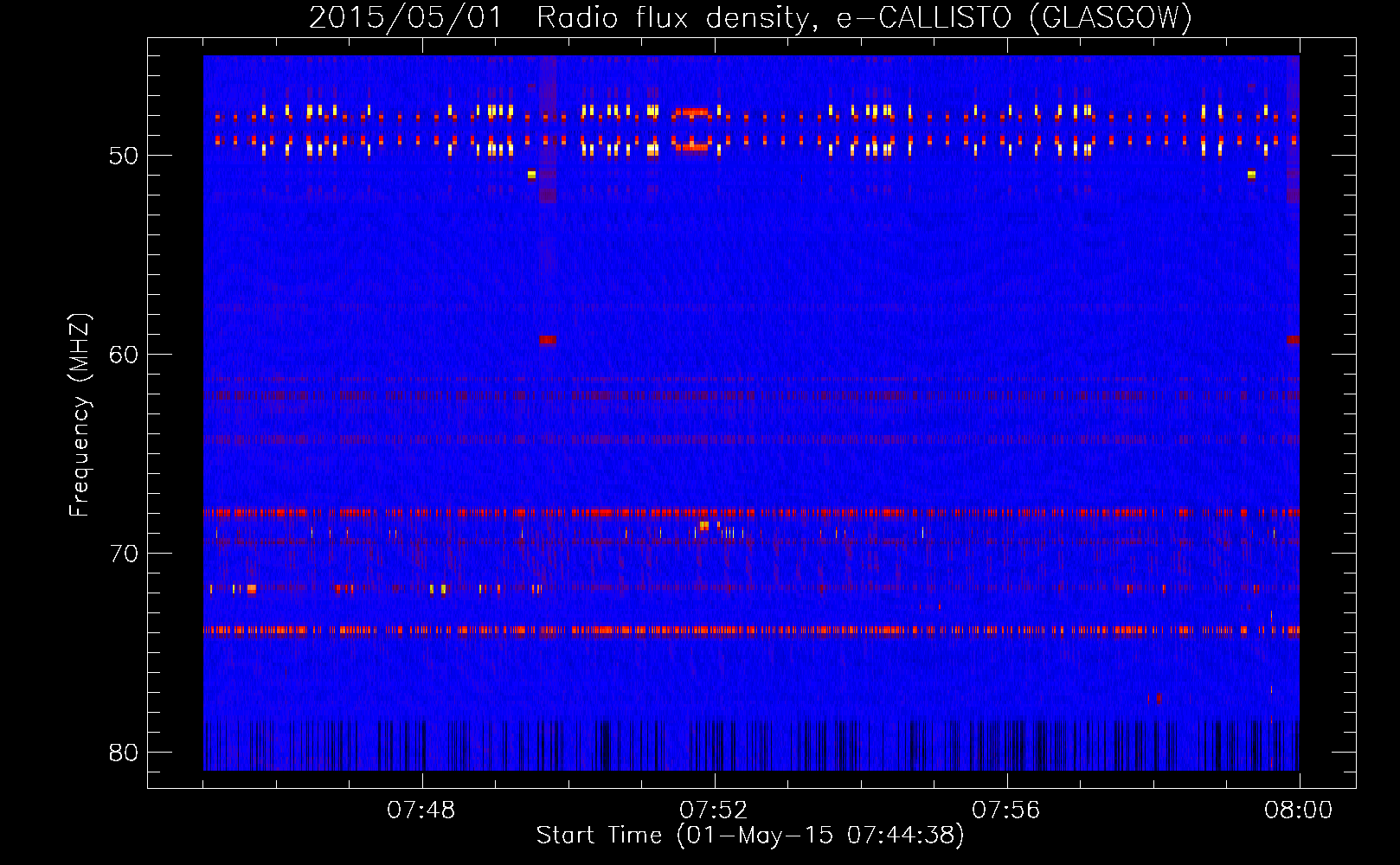Click the "08:00" time tick label
Screen dimensions: 1400x865
[x=1299, y=811]
